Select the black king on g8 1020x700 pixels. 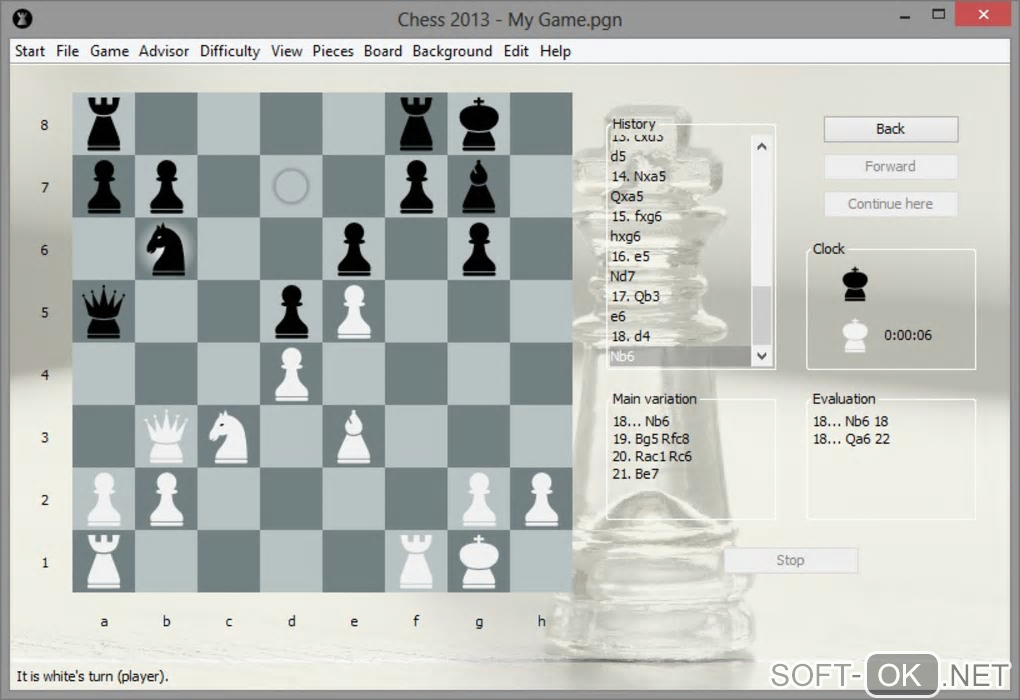[479, 124]
